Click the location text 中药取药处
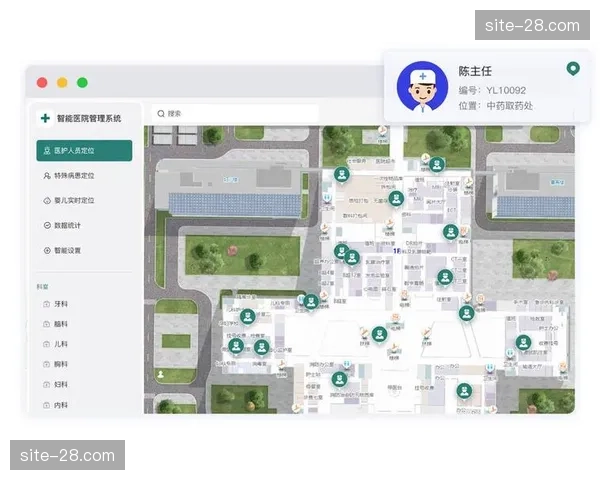The image size is (600, 480). (509, 106)
